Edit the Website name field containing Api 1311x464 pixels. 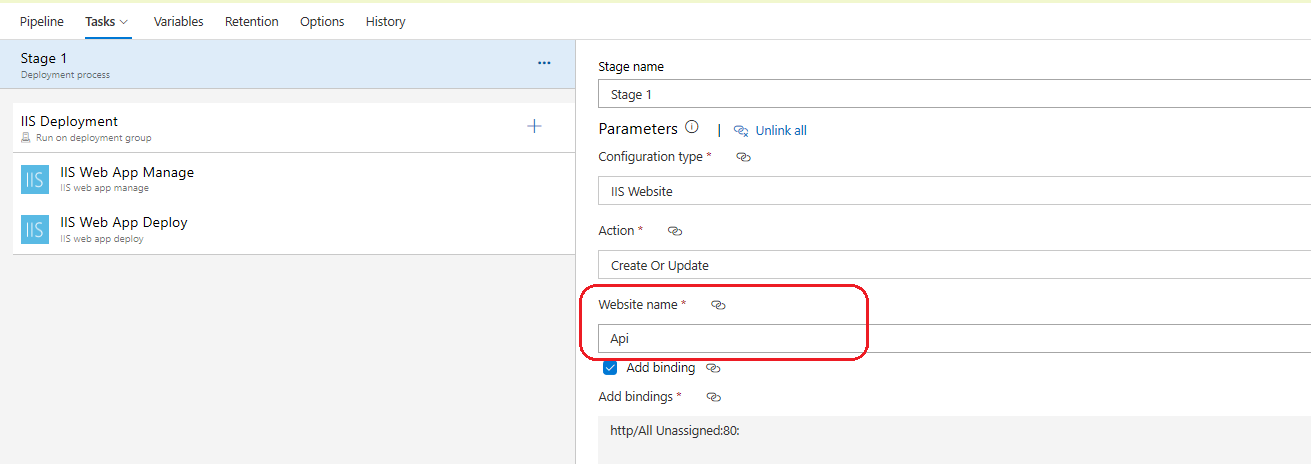click(x=954, y=338)
